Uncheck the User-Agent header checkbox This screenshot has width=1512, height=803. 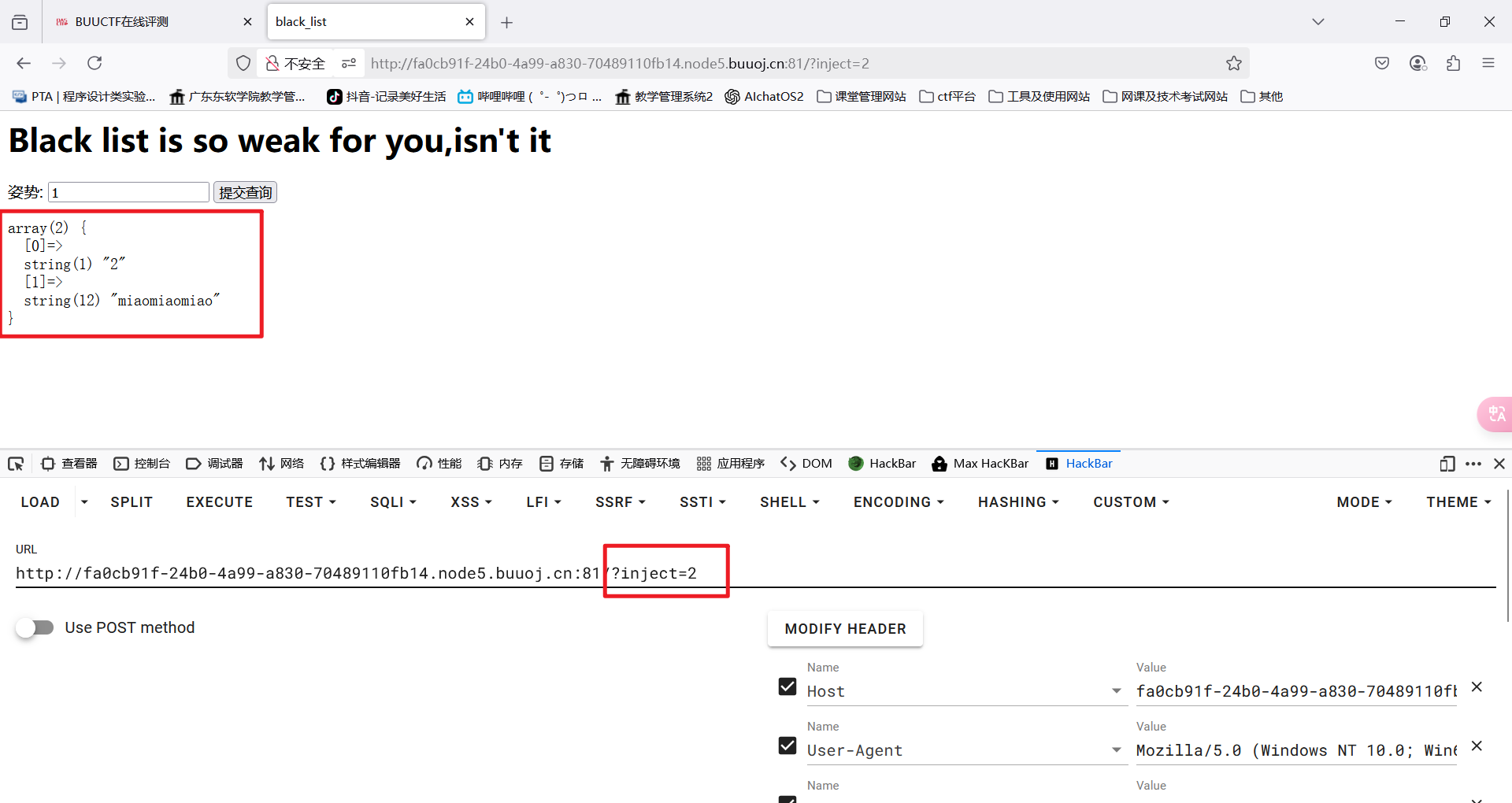tap(787, 746)
